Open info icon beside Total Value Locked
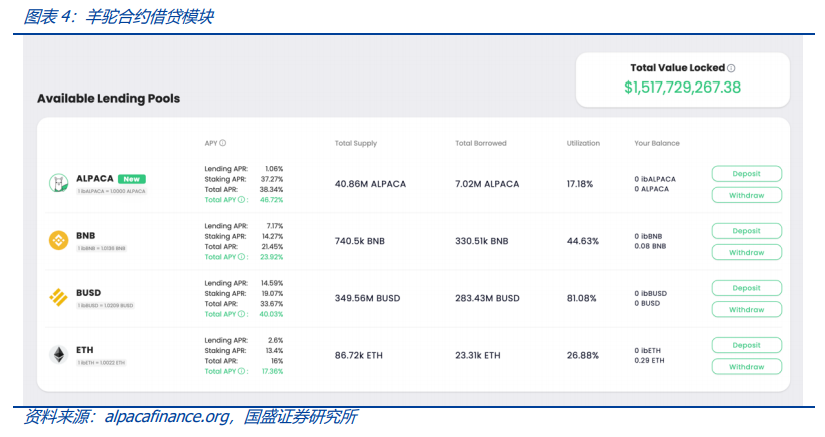The height and width of the screenshot is (437, 825). click(731, 68)
